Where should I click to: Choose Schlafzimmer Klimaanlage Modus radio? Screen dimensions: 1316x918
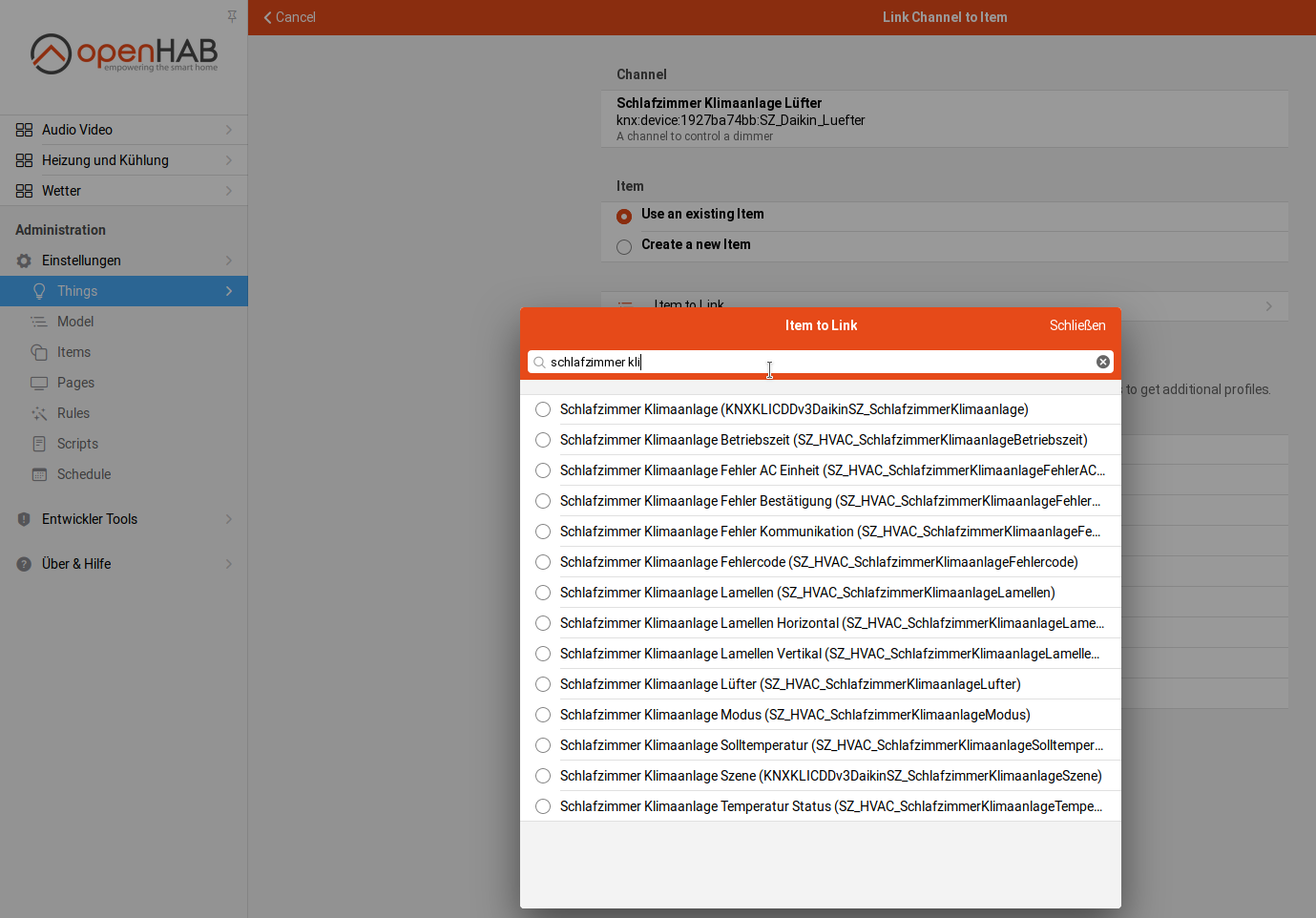click(x=543, y=715)
